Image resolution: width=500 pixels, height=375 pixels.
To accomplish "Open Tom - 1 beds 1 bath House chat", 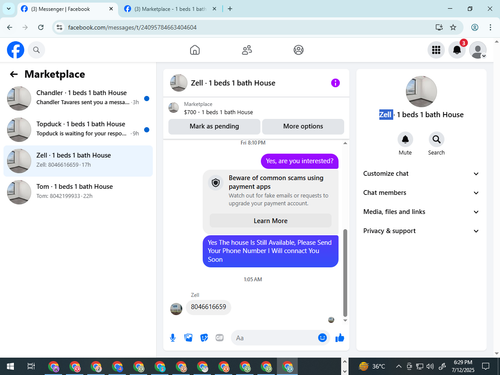I will pyautogui.click(x=78, y=192).
